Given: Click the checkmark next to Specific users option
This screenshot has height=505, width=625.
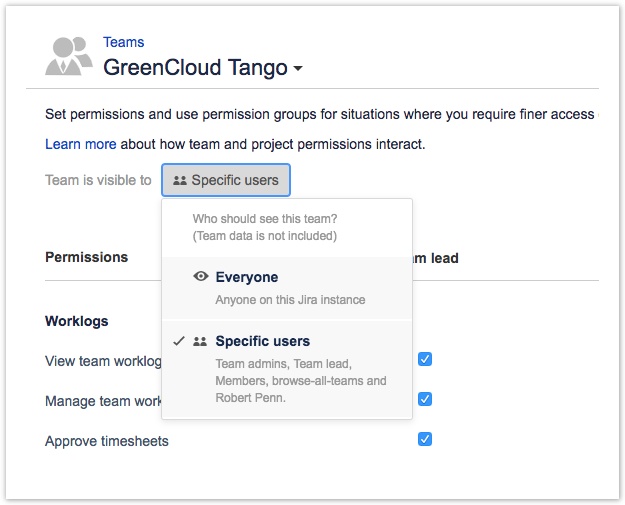Looking at the screenshot, I should (178, 341).
